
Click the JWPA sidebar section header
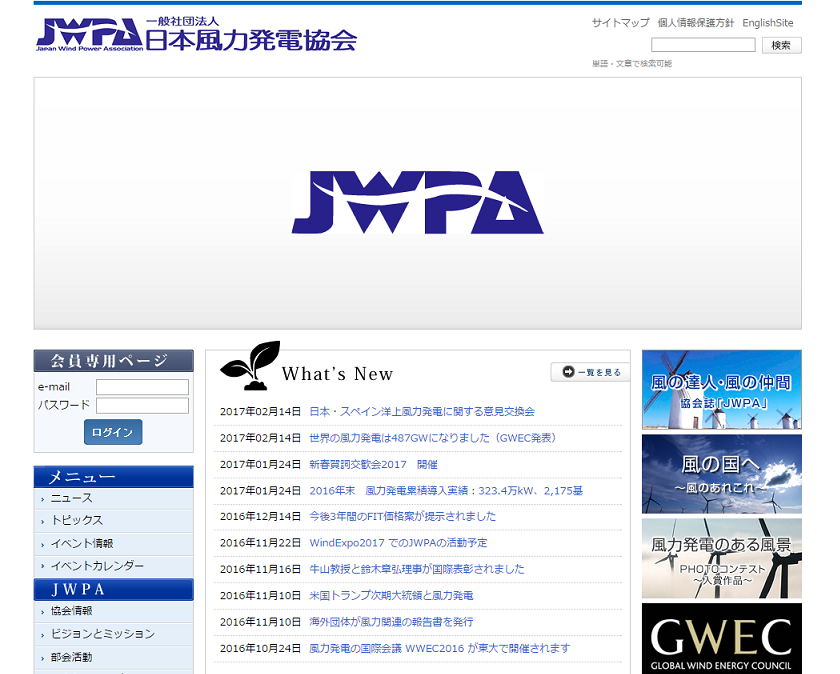[114, 589]
